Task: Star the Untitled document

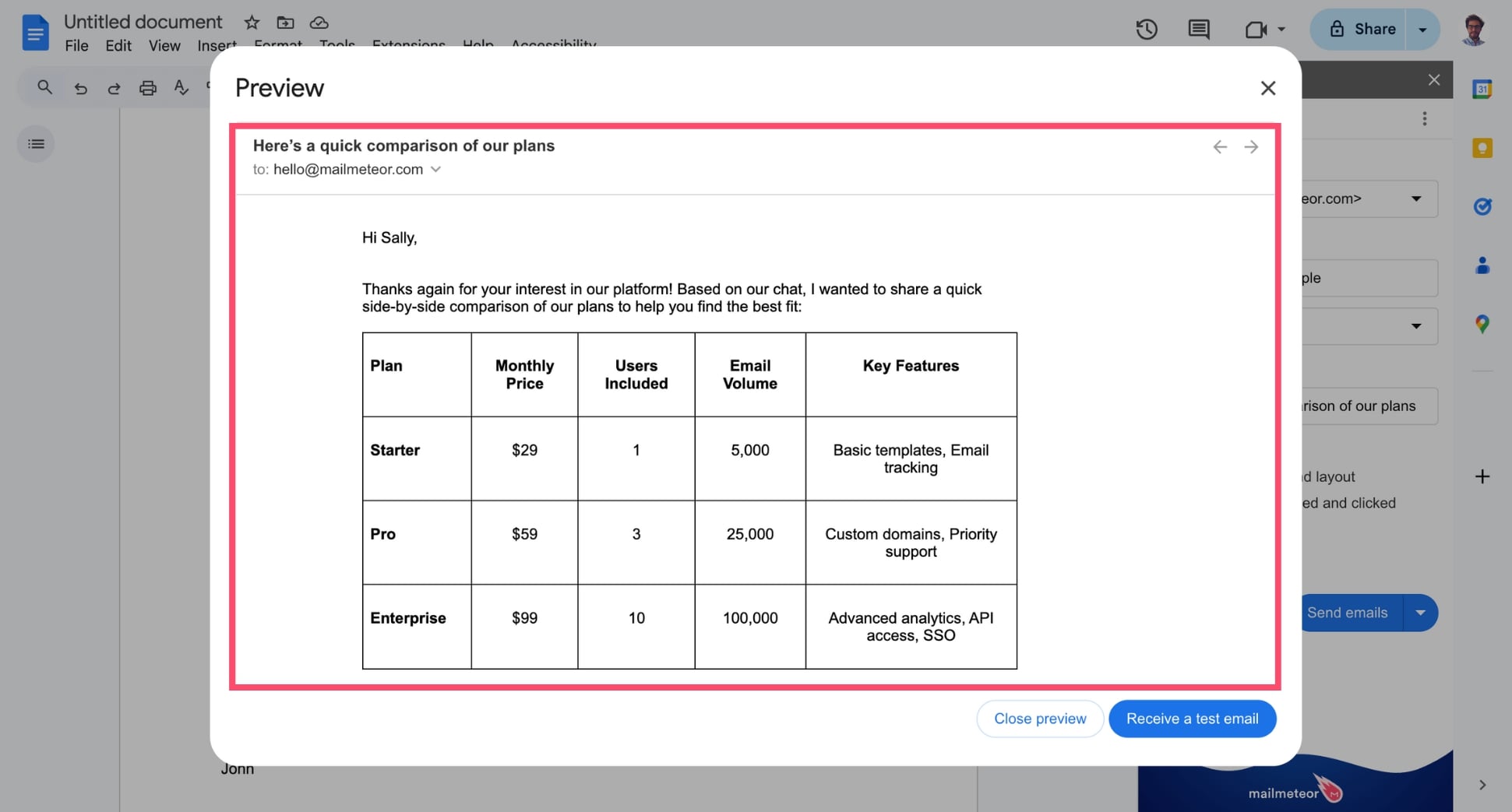Action: pyautogui.click(x=252, y=23)
